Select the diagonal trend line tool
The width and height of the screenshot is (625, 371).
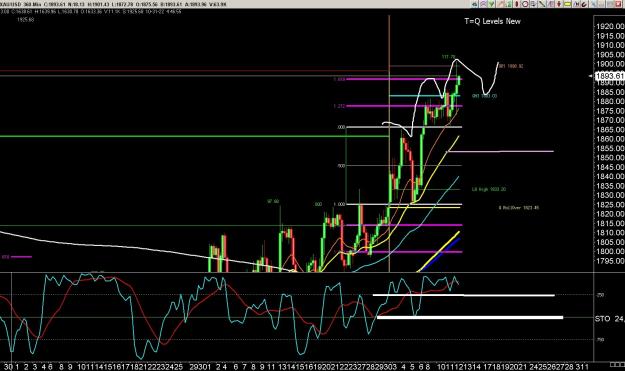point(541,4)
